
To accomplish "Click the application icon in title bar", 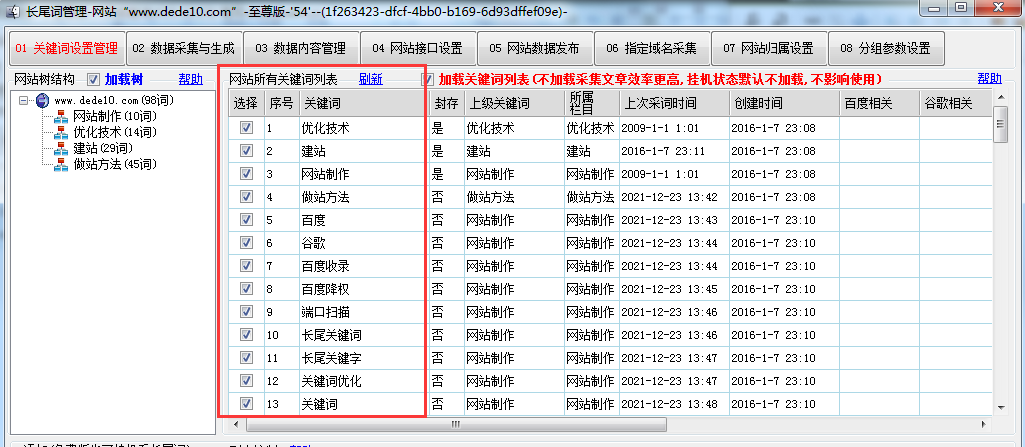I will (x=11, y=9).
